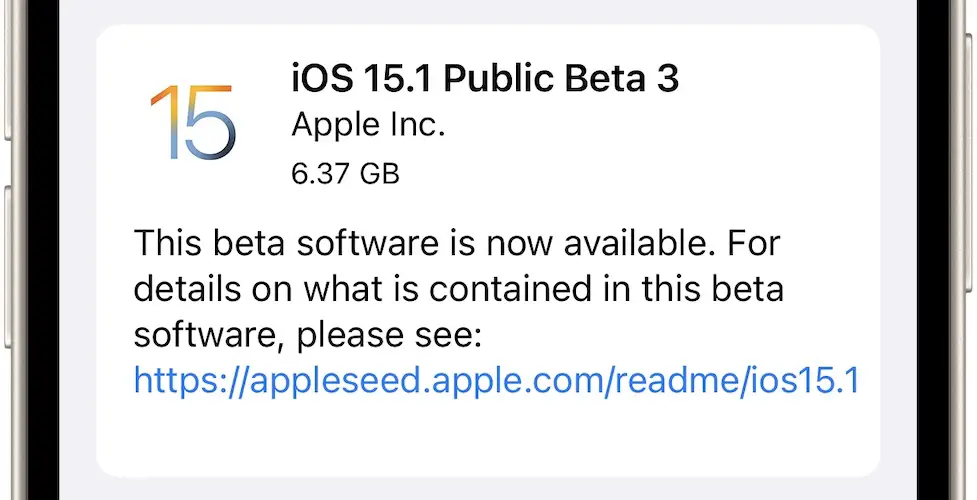Image resolution: width=977 pixels, height=500 pixels.
Task: Click the "software, please see:" text
Action: point(308,335)
